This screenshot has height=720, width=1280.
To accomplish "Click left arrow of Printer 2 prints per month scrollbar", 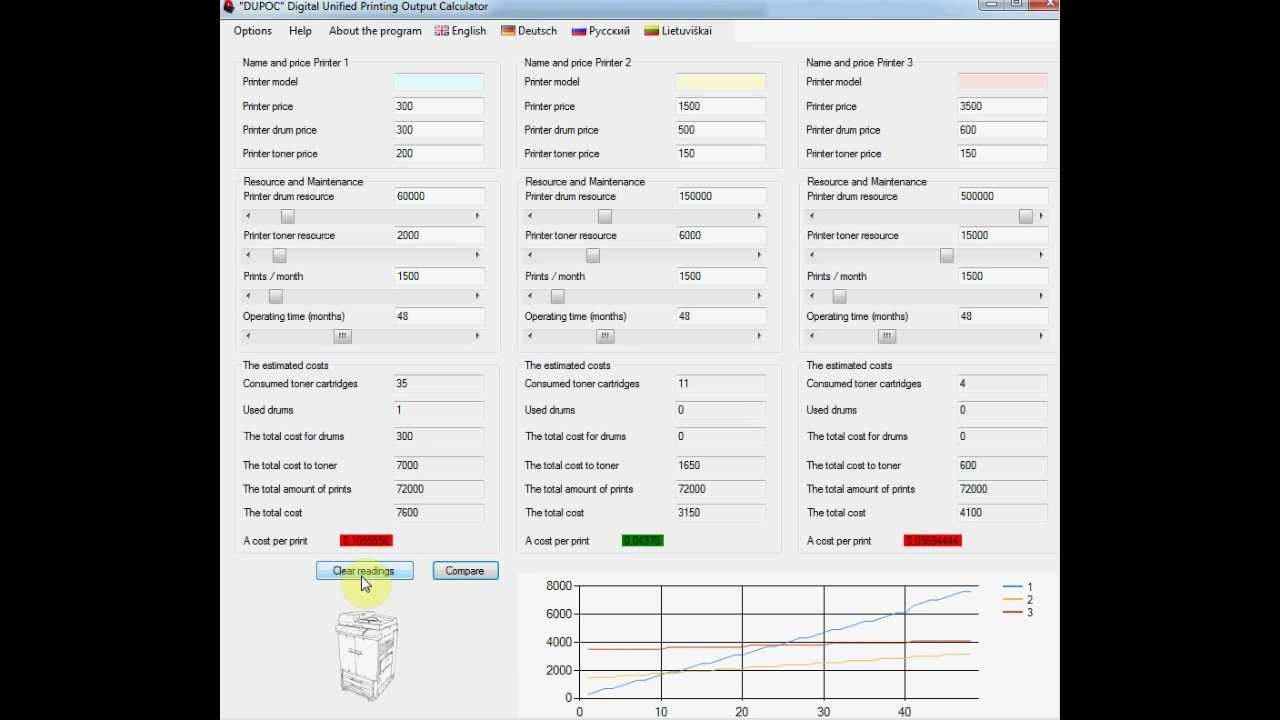I will coord(531,296).
